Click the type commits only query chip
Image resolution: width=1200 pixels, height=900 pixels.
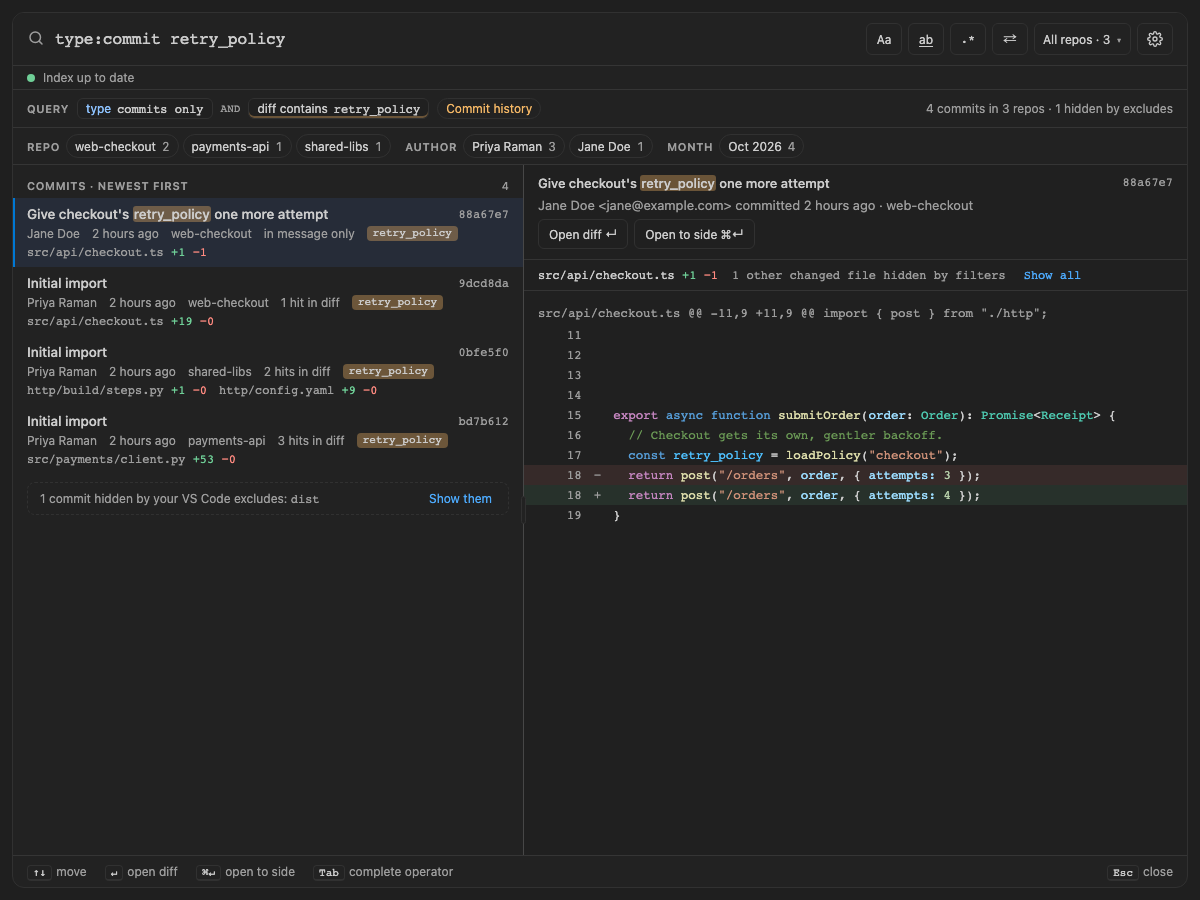(x=144, y=109)
